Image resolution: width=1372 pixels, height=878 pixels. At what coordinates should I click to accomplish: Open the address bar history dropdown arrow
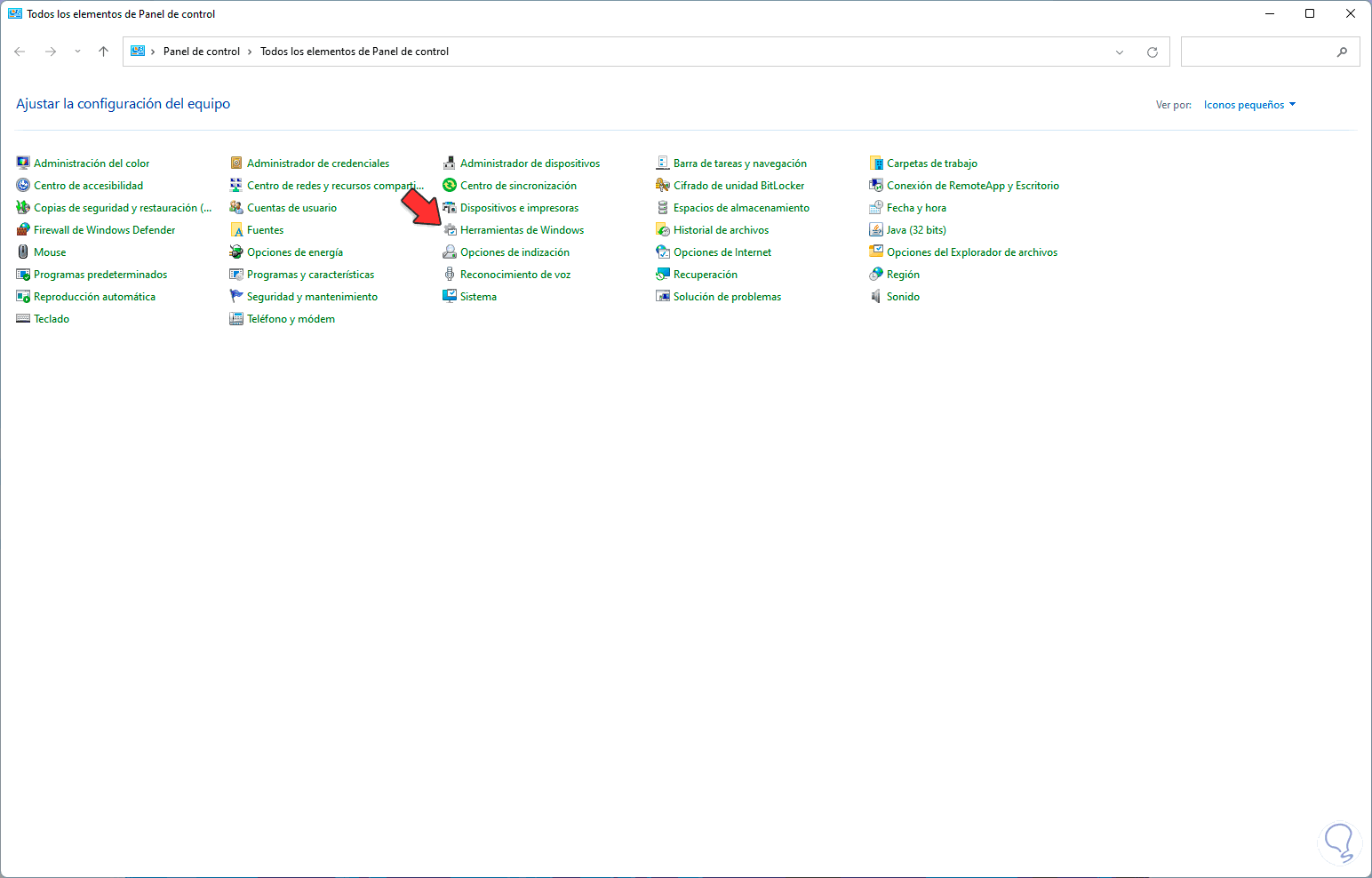[x=1120, y=52]
